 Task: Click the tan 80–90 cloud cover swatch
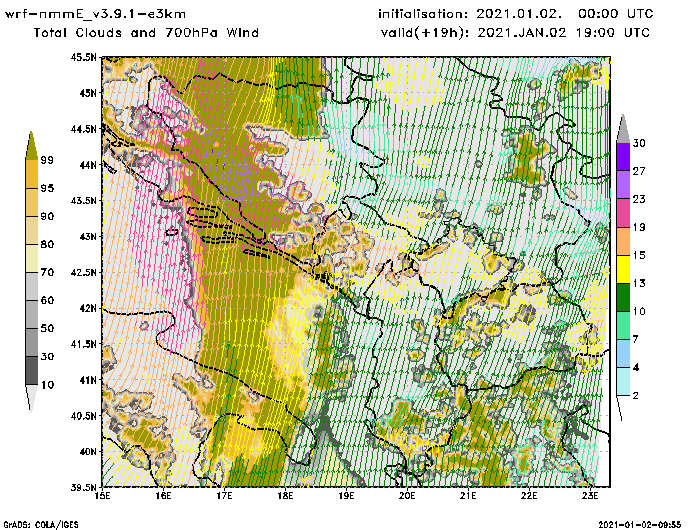pos(31,229)
